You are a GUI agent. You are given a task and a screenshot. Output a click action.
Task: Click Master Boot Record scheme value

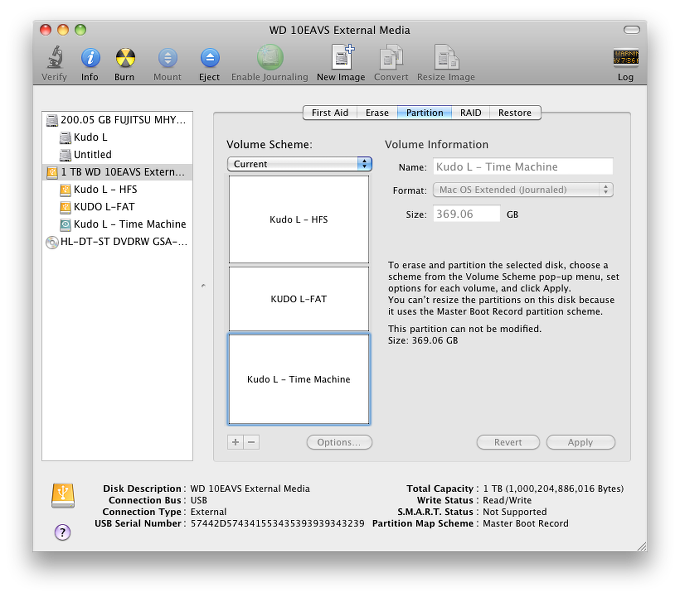coord(525,523)
